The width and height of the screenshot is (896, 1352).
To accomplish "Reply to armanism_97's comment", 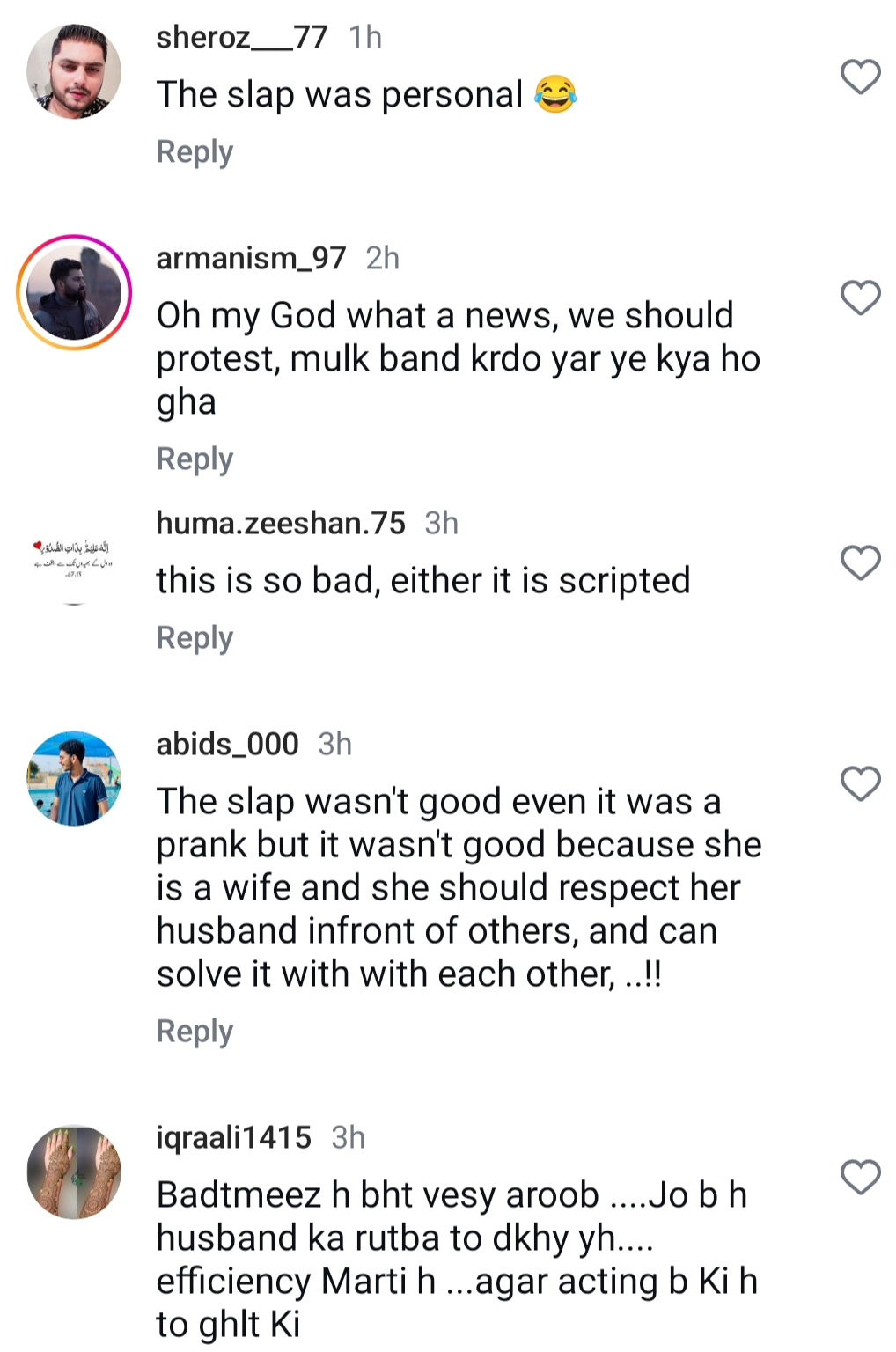I will [x=195, y=459].
